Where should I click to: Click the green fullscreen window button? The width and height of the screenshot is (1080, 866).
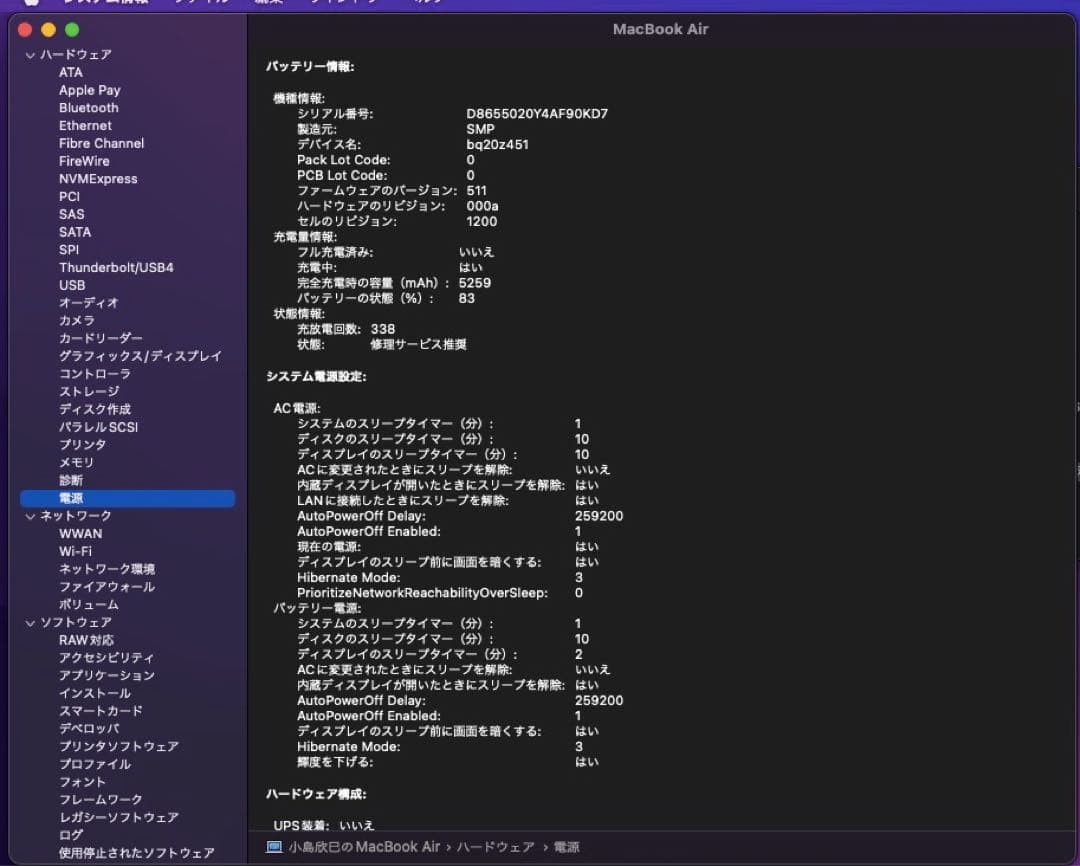[x=72, y=30]
